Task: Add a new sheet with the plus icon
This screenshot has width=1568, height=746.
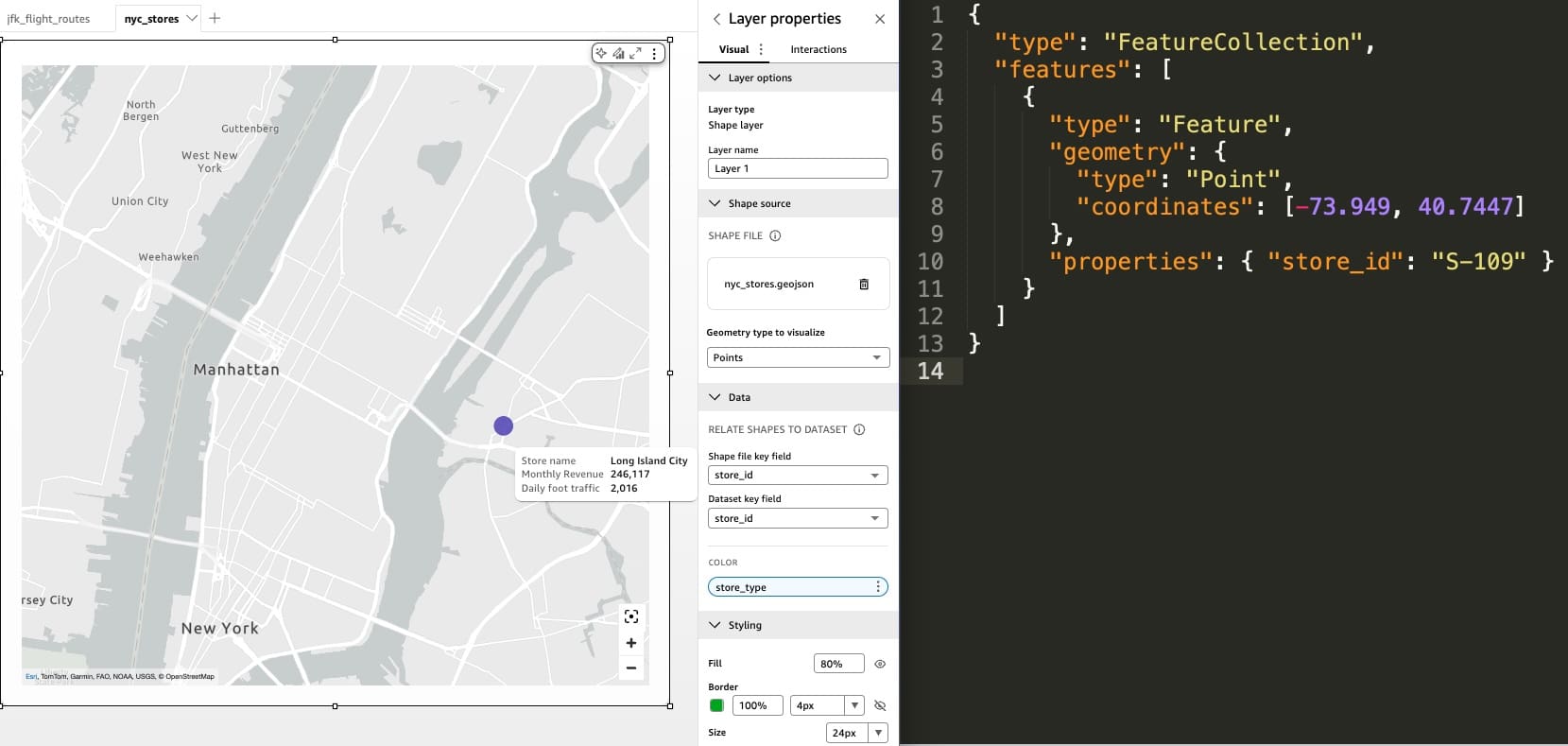Action: 215,18
